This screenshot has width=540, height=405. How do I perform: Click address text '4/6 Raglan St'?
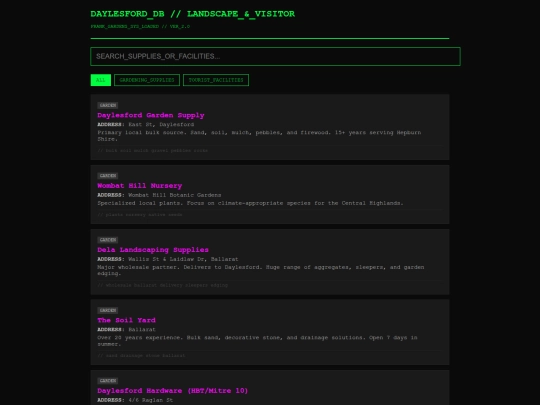click(150, 400)
